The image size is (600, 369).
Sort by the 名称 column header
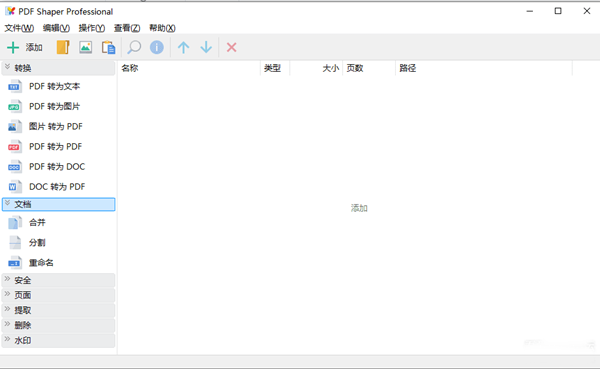click(x=189, y=68)
